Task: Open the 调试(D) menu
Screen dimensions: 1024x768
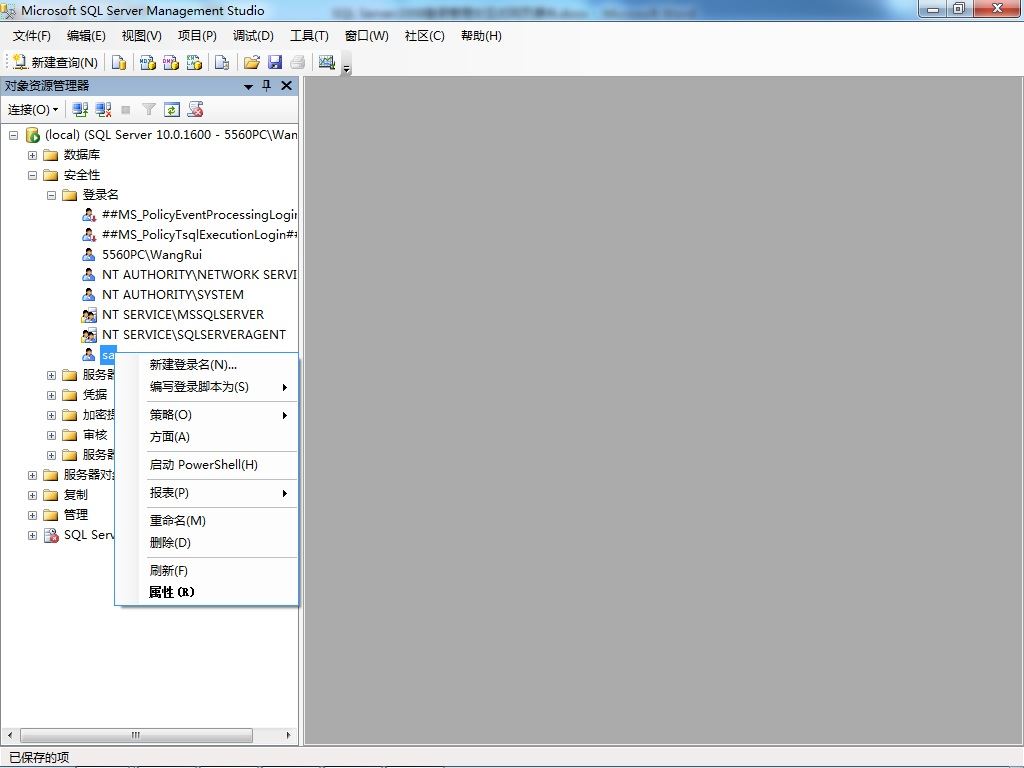Action: click(x=253, y=36)
